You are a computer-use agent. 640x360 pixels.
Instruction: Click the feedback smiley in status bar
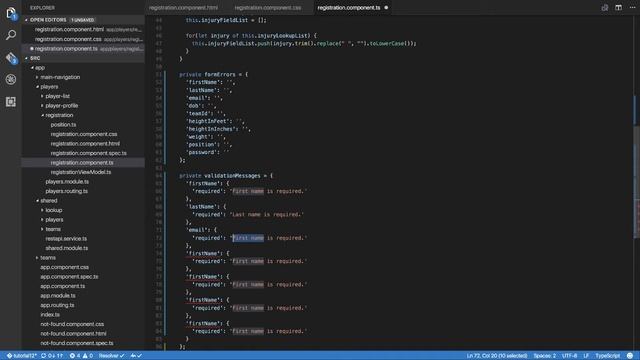click(x=630, y=356)
